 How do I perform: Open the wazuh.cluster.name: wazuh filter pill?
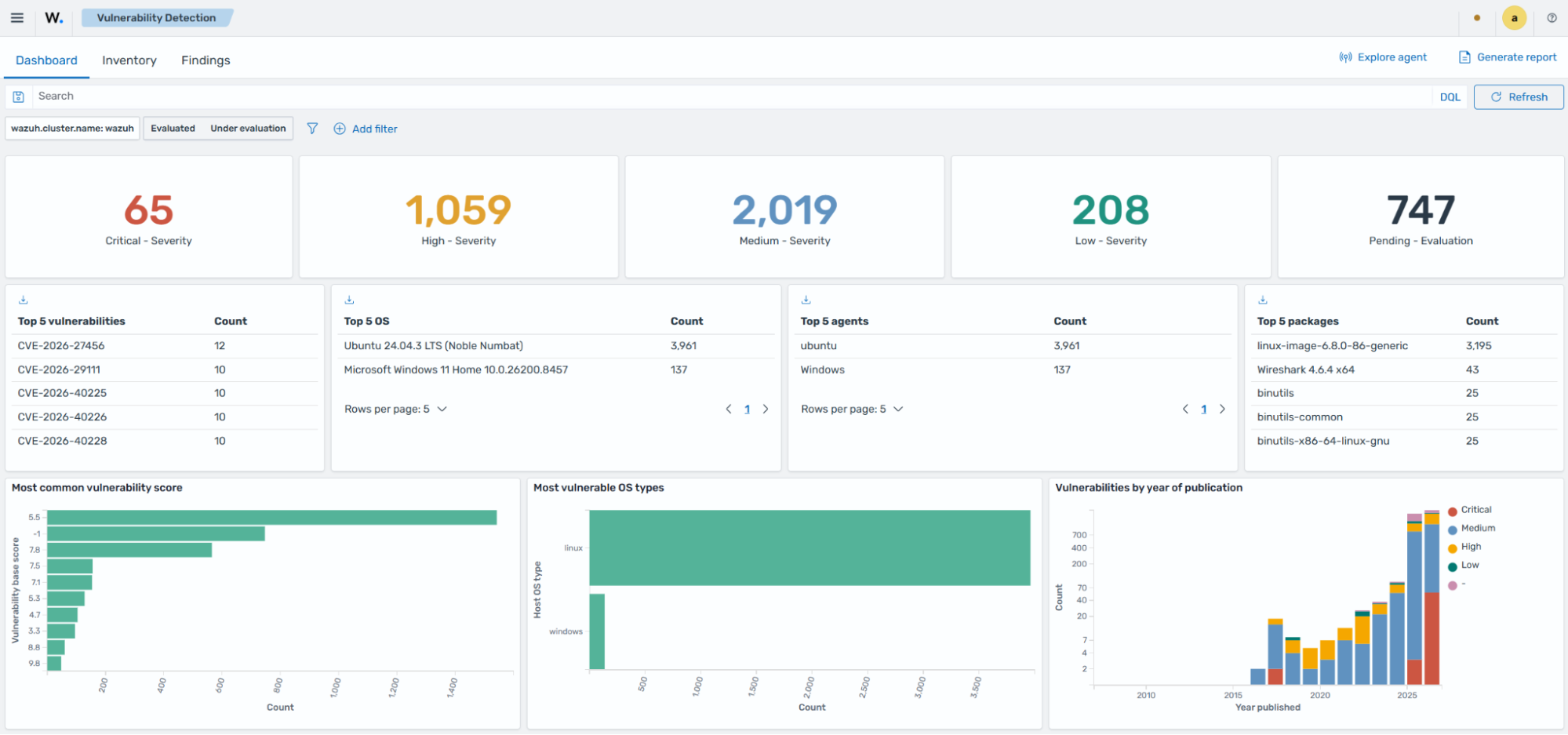pos(72,129)
